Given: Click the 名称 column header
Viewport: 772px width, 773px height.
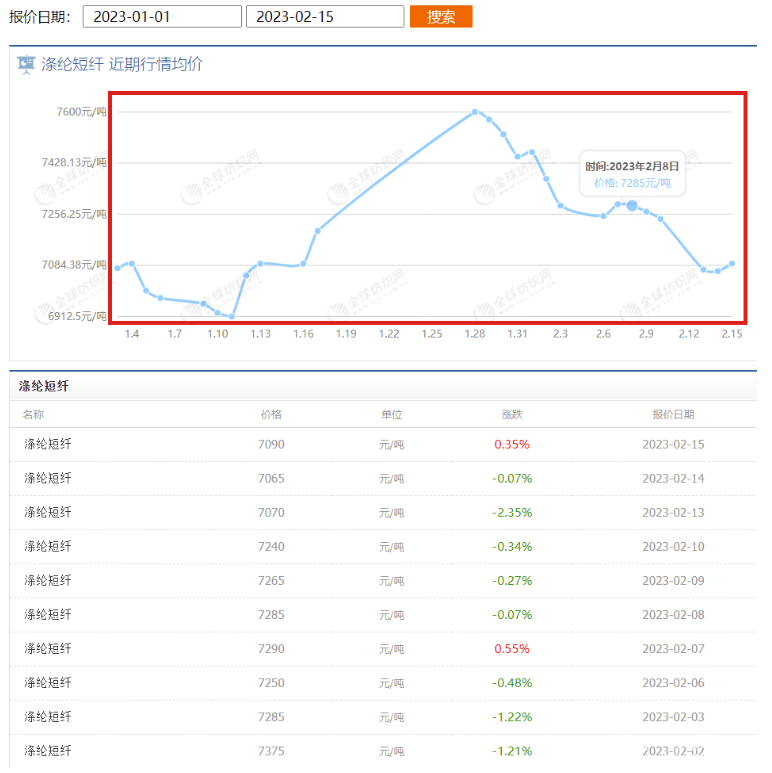Looking at the screenshot, I should (x=34, y=414).
